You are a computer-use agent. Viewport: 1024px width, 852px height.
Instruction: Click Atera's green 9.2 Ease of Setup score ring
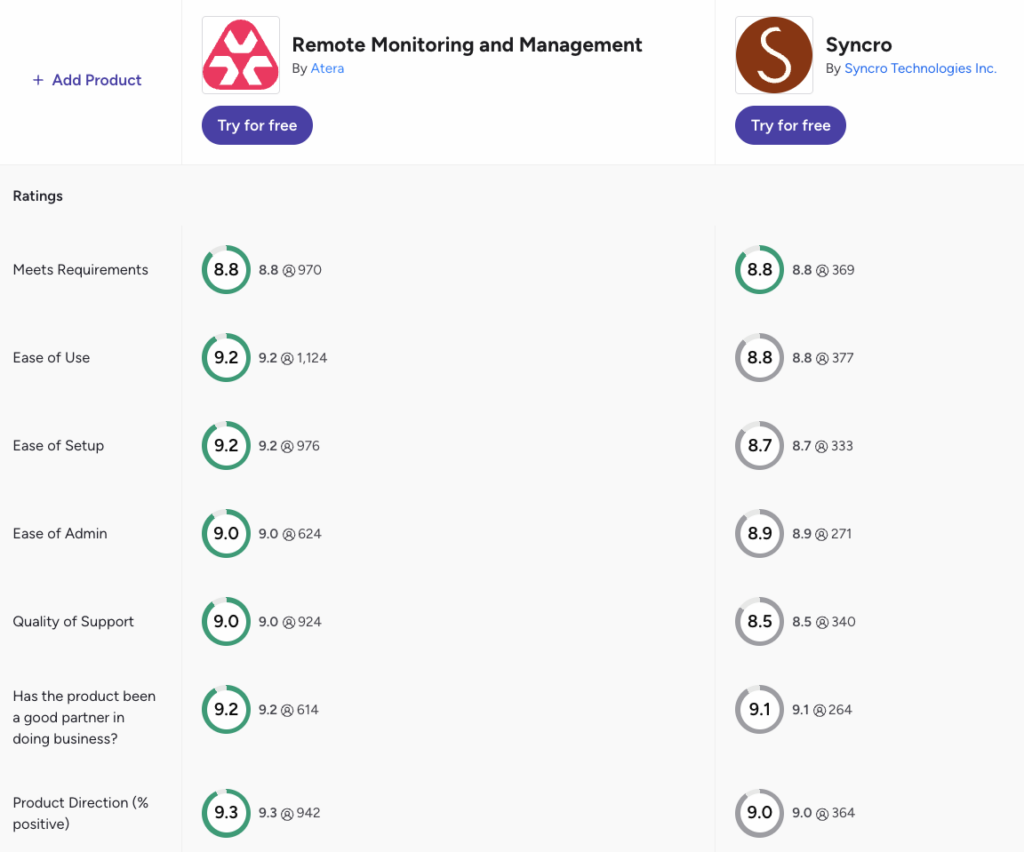226,446
